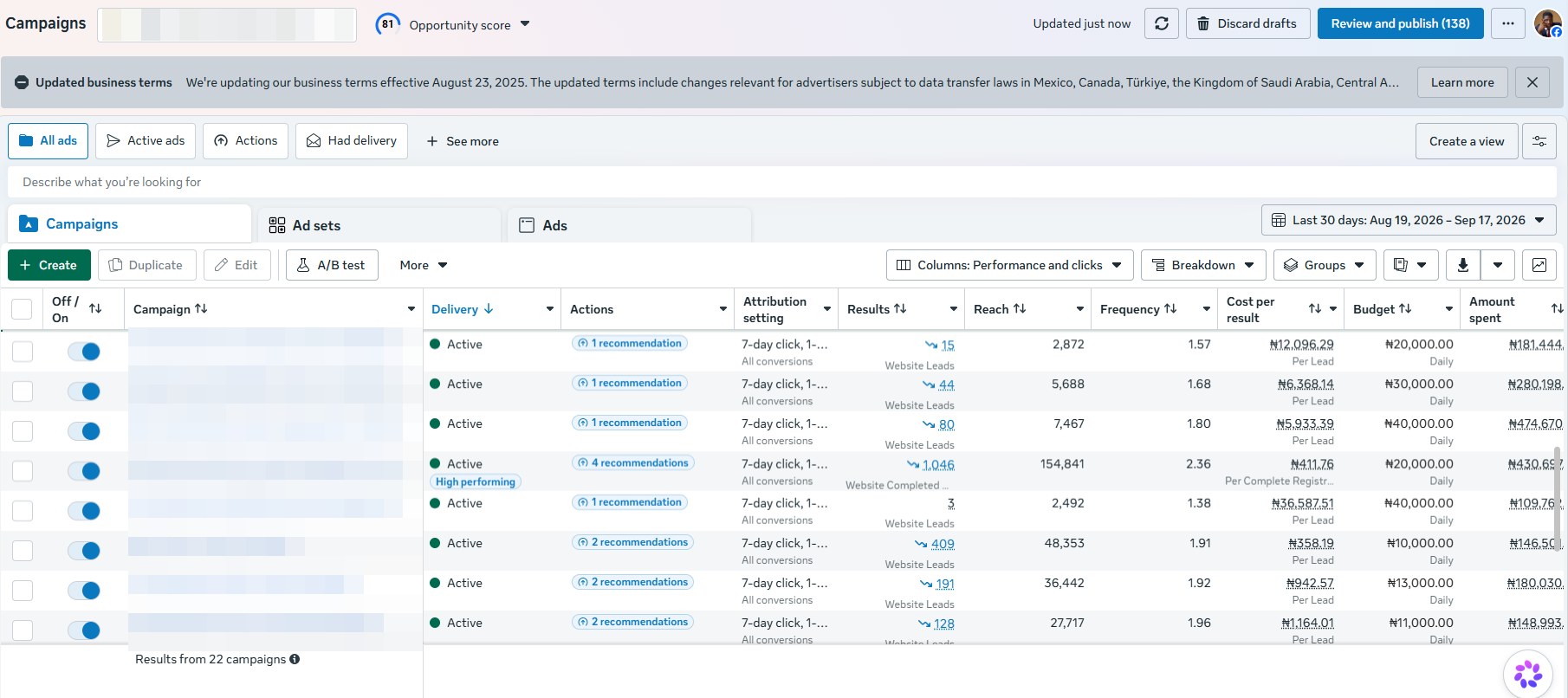The height and width of the screenshot is (698, 1568).
Task: Click the user profile avatar
Action: tap(1548, 23)
